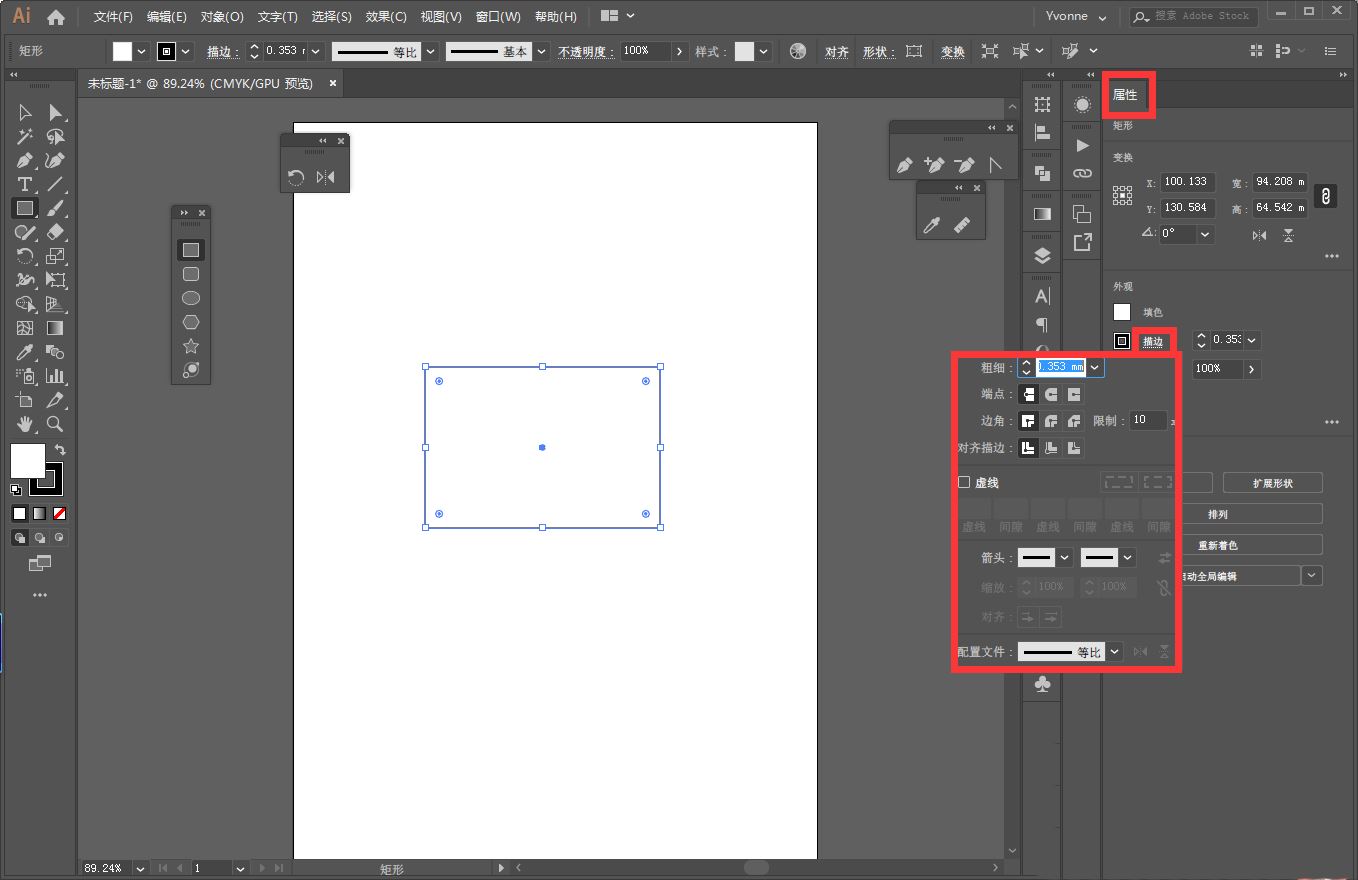The width and height of the screenshot is (1358, 880).
Task: Open the rotation angle dropdown
Action: tap(1205, 234)
